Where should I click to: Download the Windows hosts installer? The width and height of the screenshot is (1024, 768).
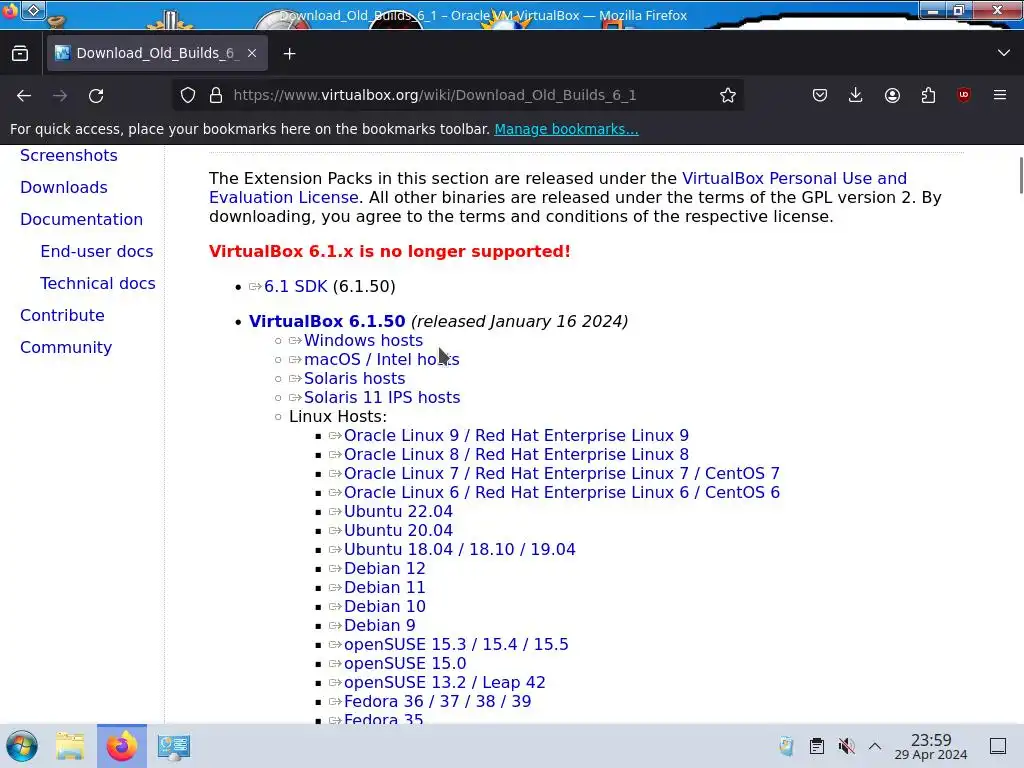tap(363, 340)
